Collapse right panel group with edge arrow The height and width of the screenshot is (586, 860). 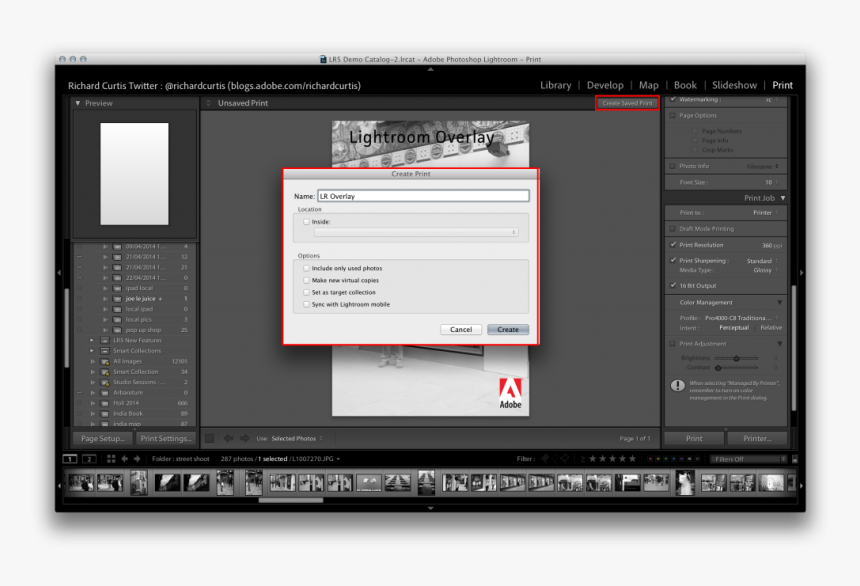click(801, 272)
